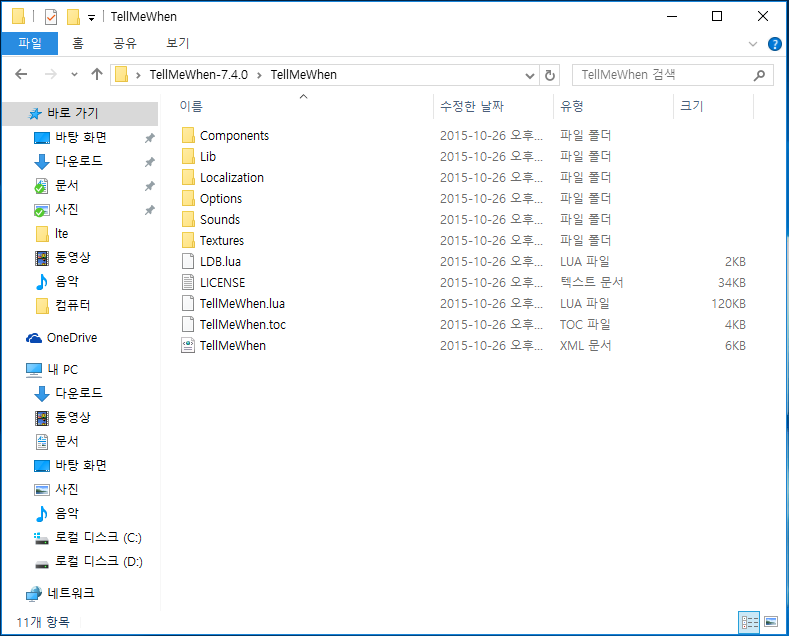Select the Sounds folder icon
Viewport: 789px width, 636px height.
tap(188, 219)
